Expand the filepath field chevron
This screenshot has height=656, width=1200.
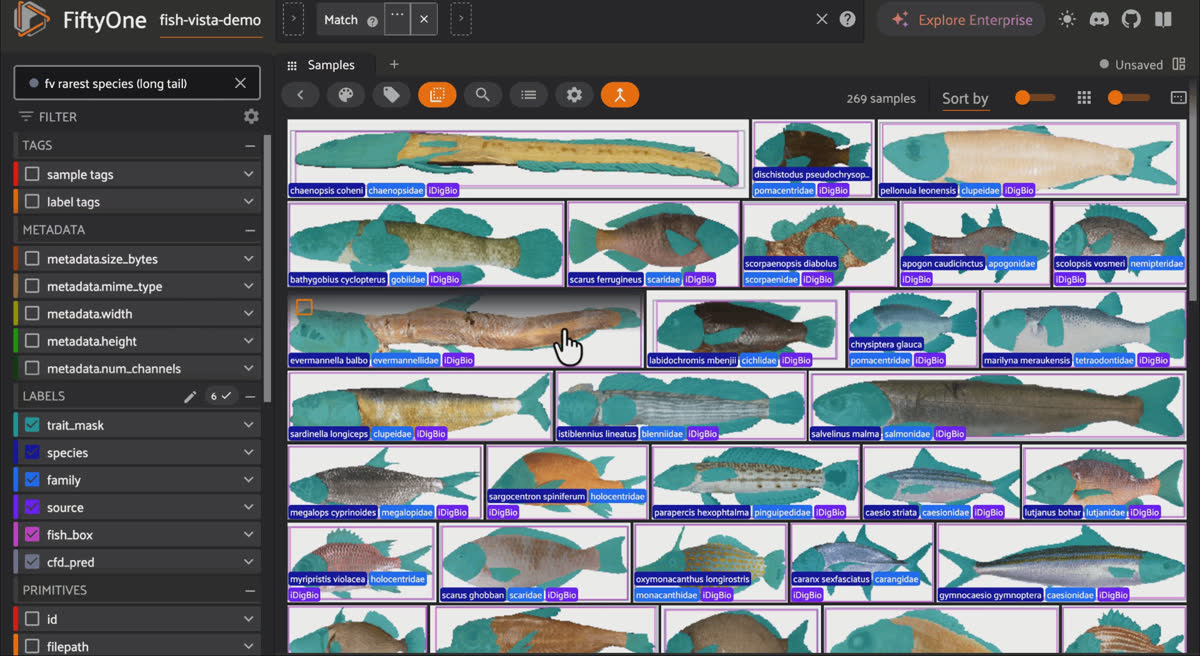coord(248,647)
